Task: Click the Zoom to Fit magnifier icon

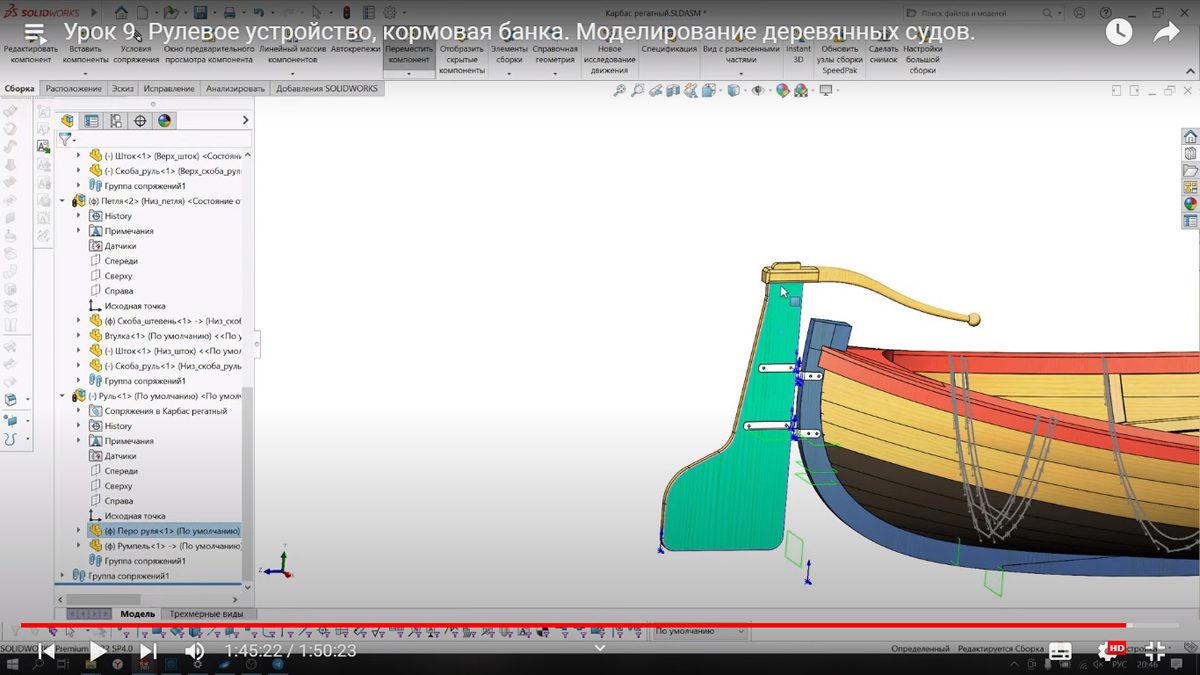Action: coord(620,91)
